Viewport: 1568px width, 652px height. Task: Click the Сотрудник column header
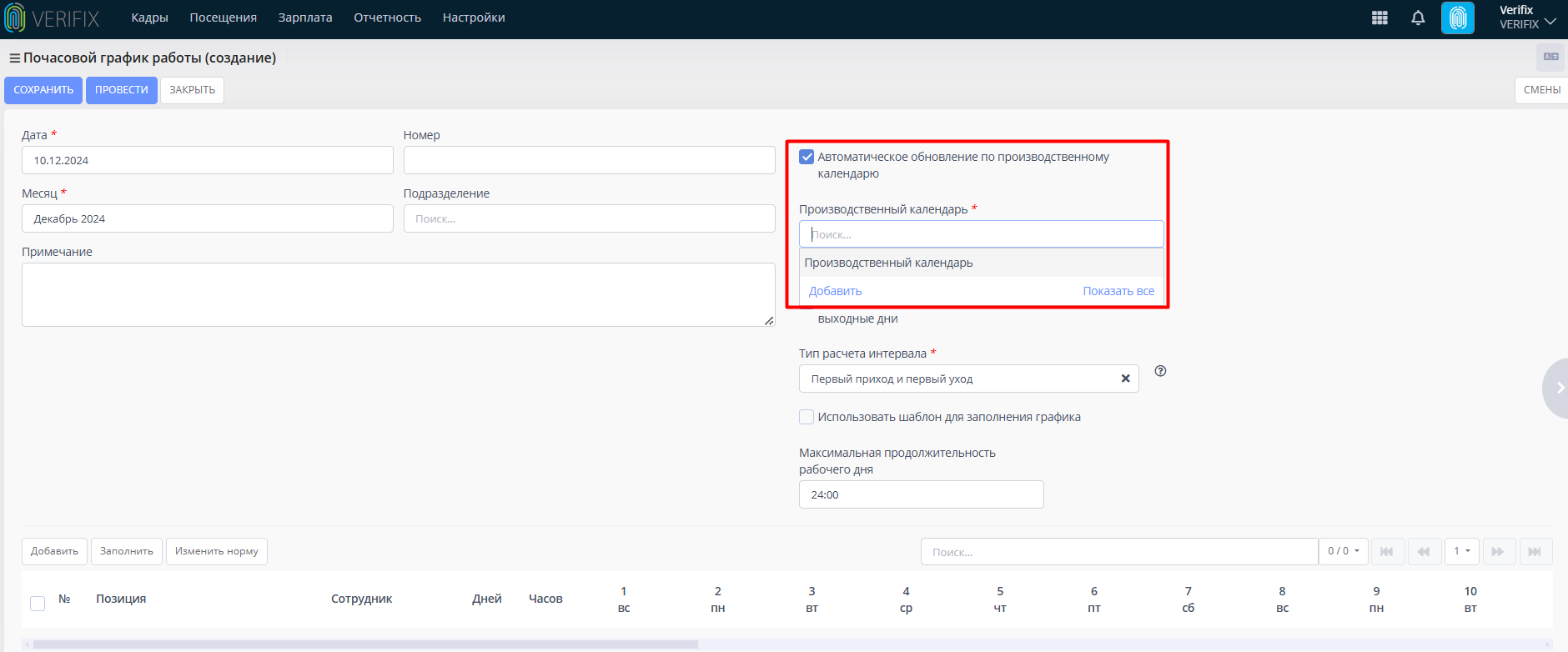pos(361,599)
